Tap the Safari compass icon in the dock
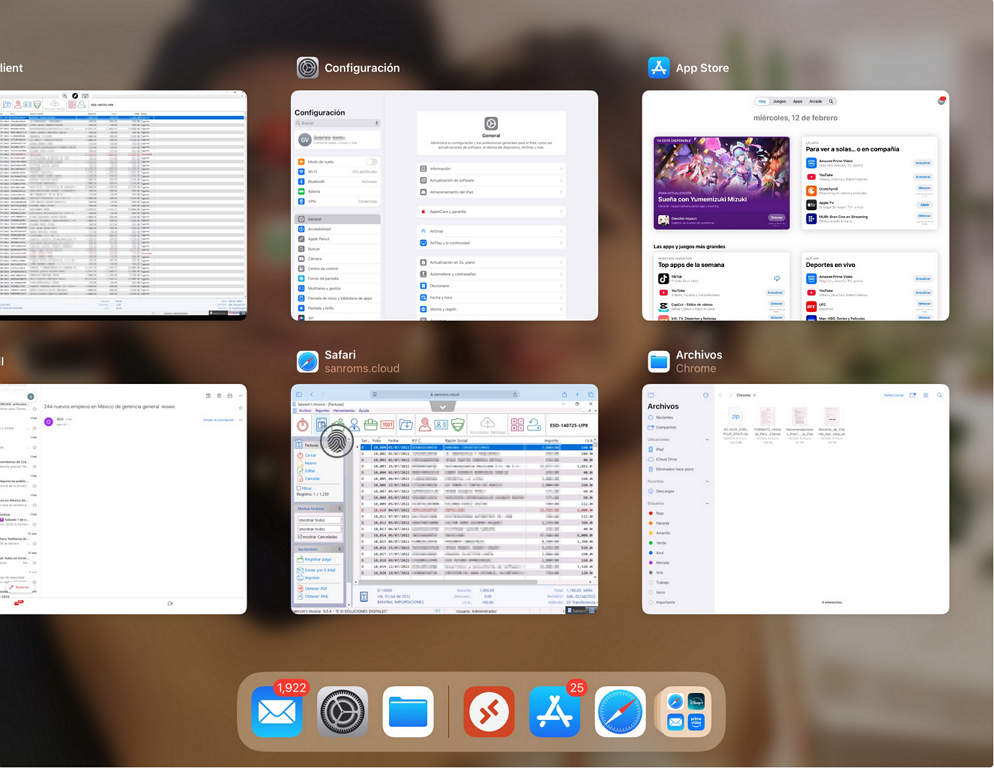This screenshot has height=768, width=994. click(x=620, y=711)
